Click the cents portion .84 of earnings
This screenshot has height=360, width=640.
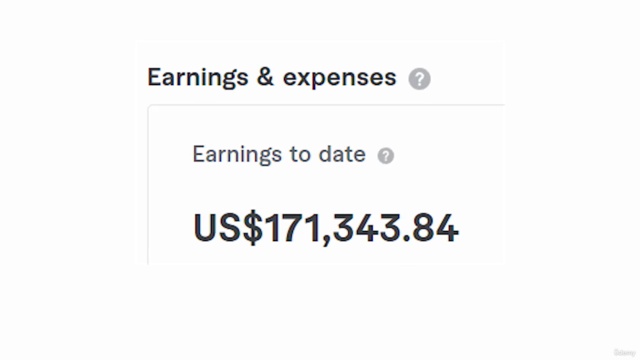tap(430, 228)
